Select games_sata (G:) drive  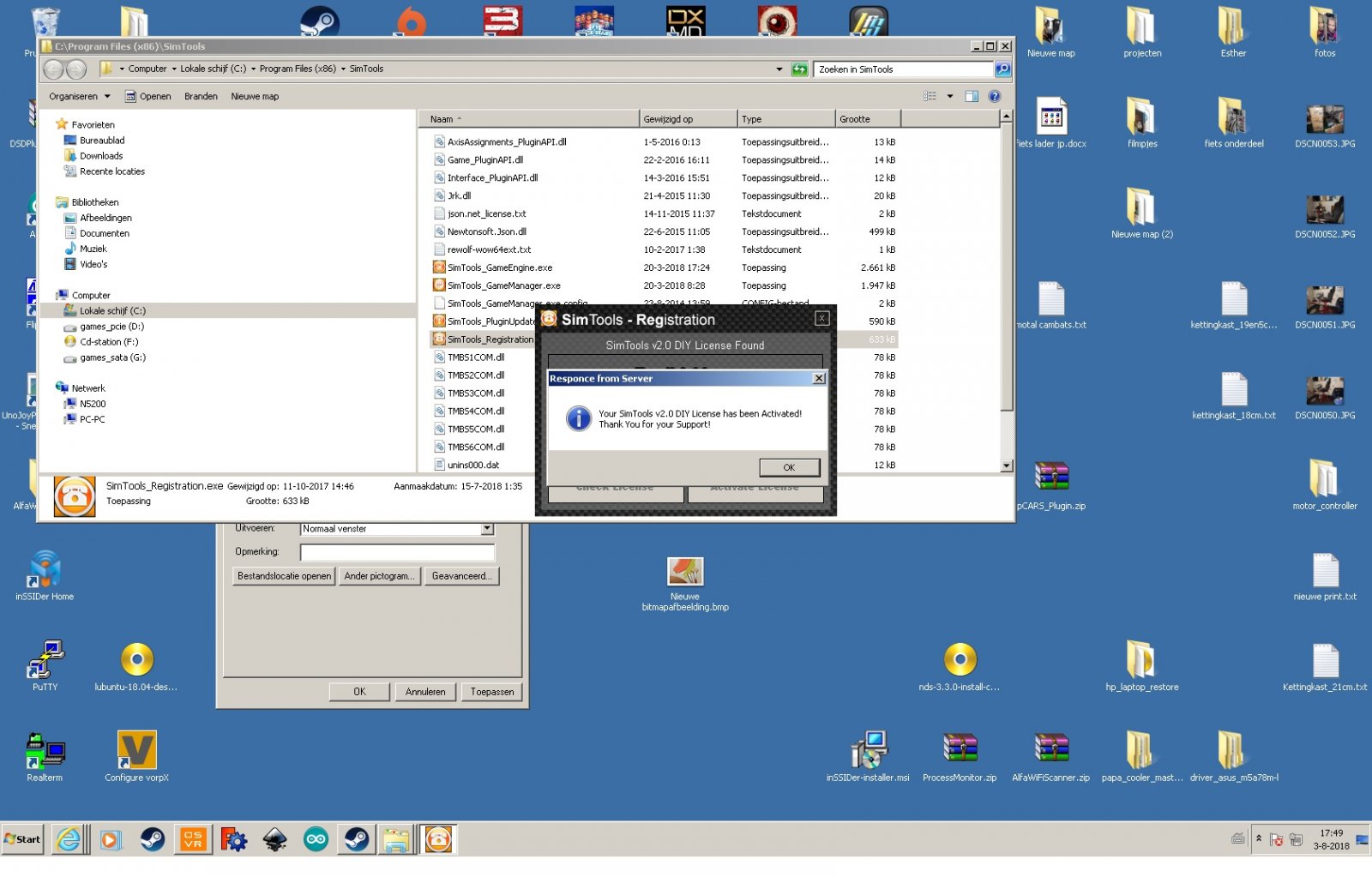pyautogui.click(x=112, y=357)
